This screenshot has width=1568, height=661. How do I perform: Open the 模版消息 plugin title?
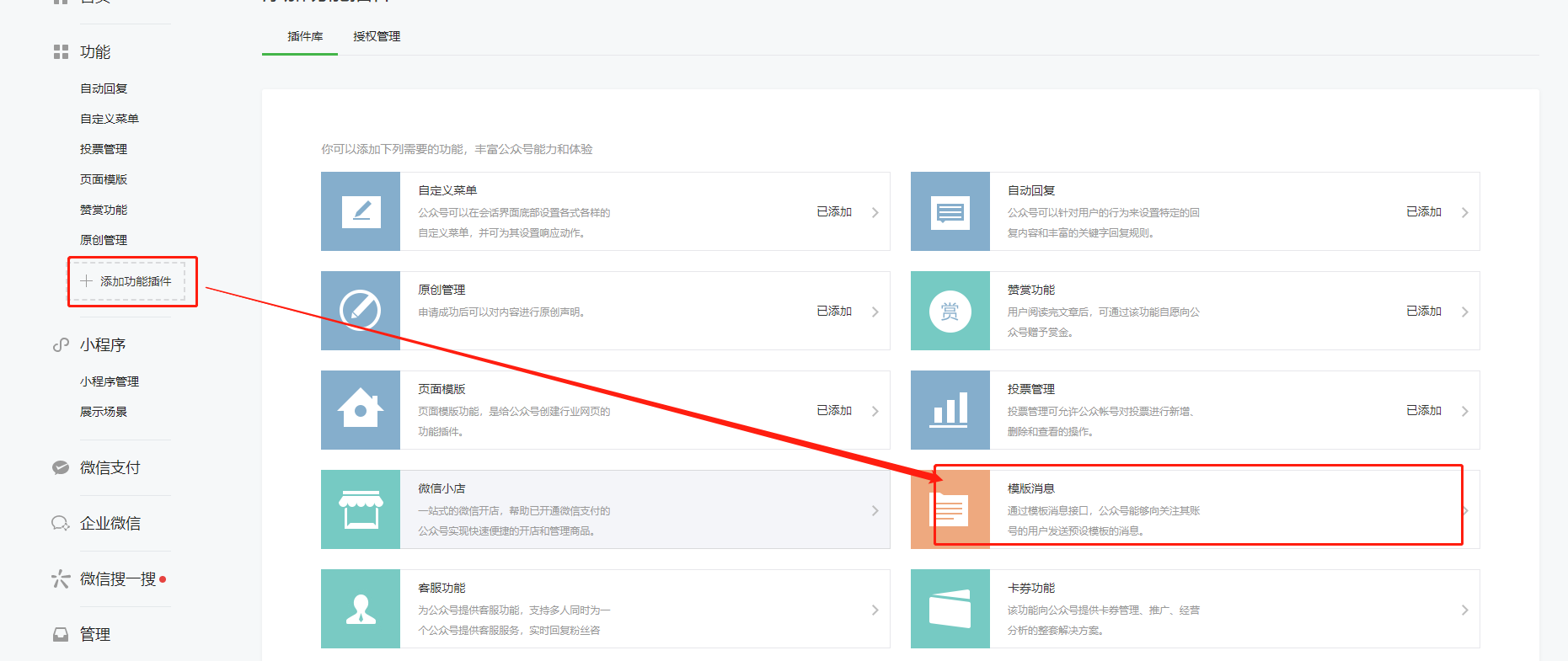[1030, 488]
